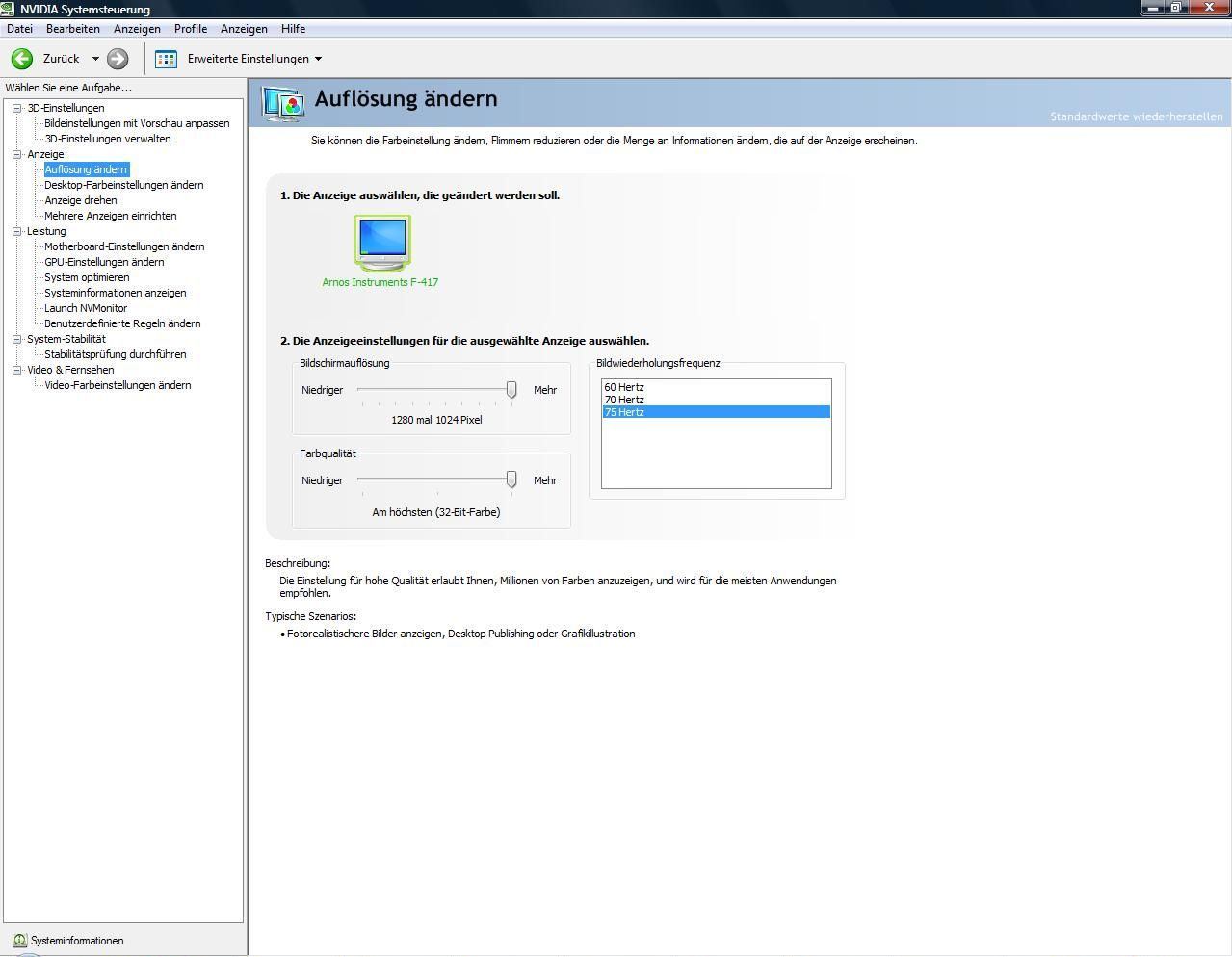Select 60 Hertz refresh rate
Viewport: 1232px width, 957px height.
coord(716,387)
